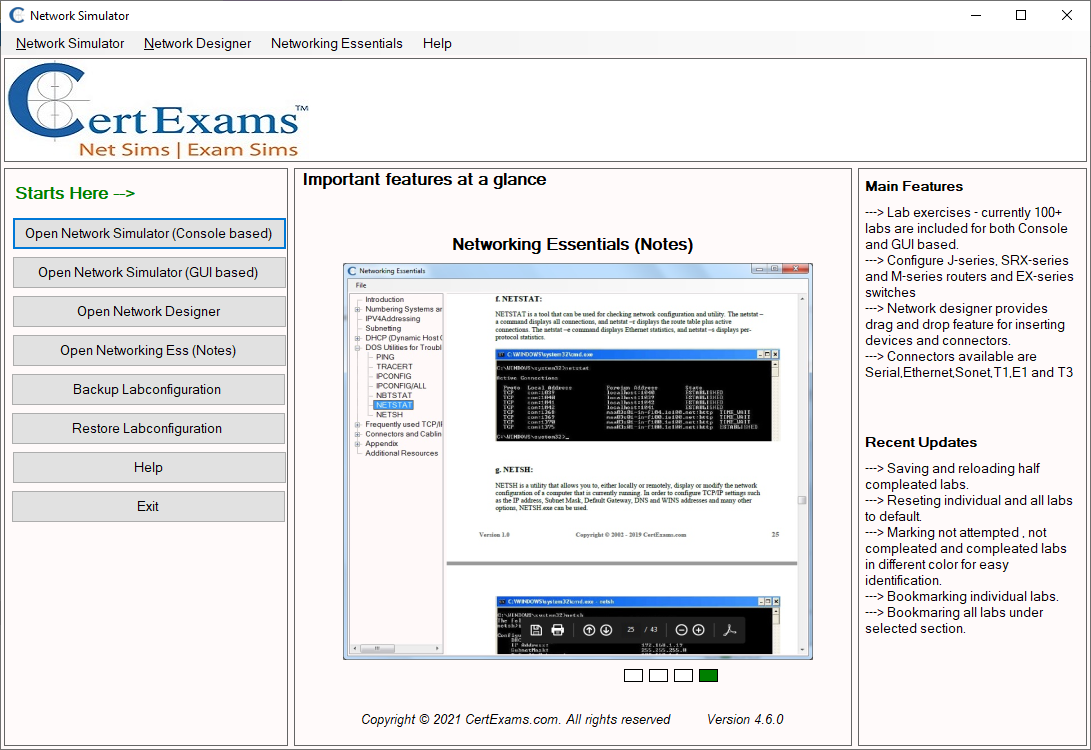Screen dimensions: 1091x750
Task: Click Backup Labconfiguration
Action: point(148,389)
